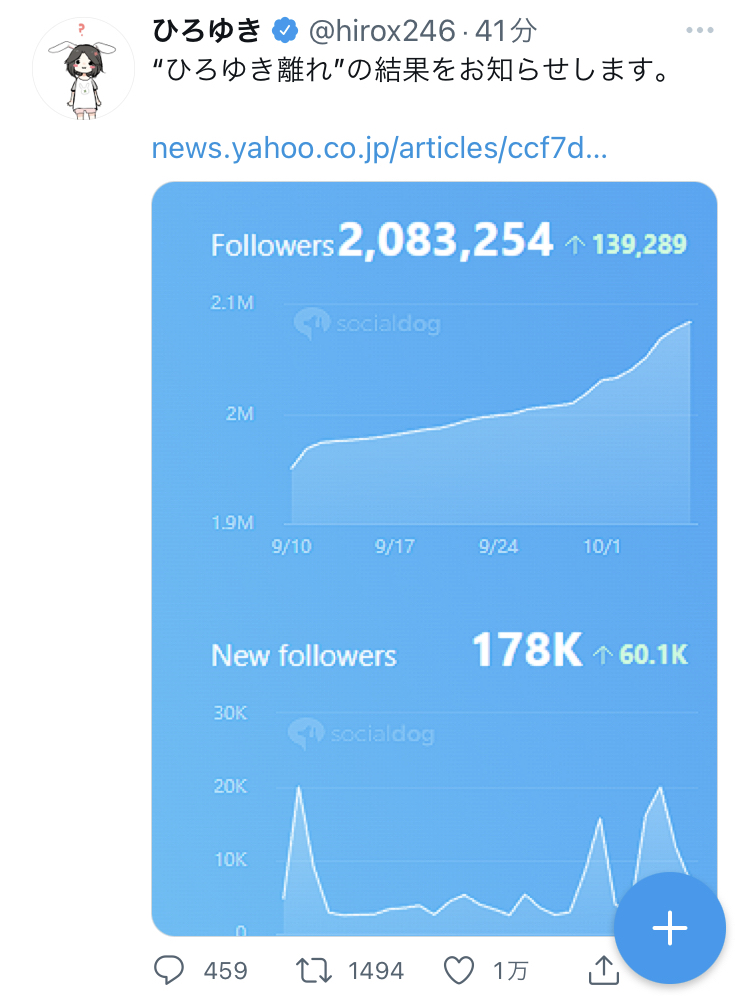Open the @hirox246 handle
Viewport: 750px width, 996px height.
382,30
